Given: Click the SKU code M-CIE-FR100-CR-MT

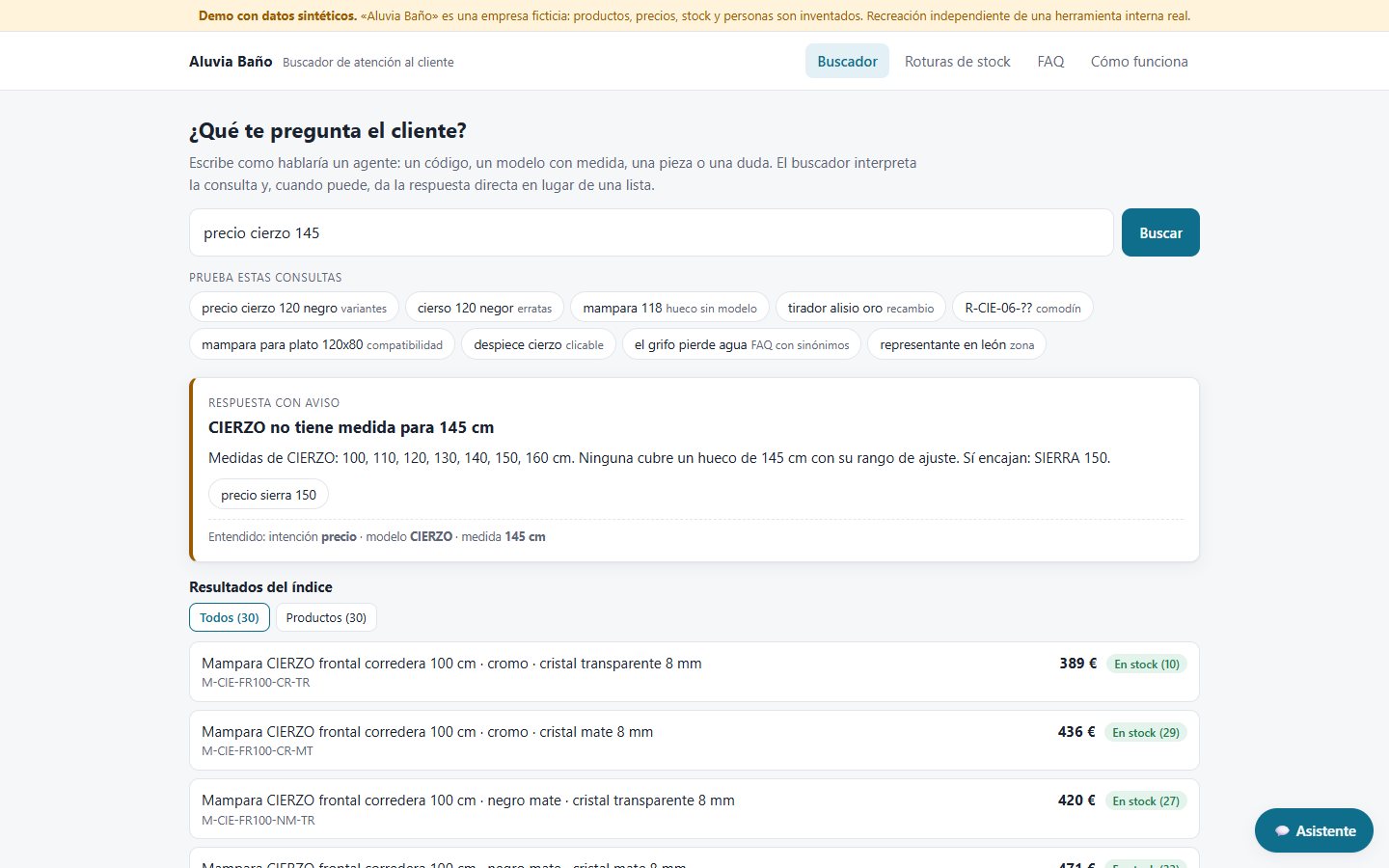Looking at the screenshot, I should click(258, 750).
